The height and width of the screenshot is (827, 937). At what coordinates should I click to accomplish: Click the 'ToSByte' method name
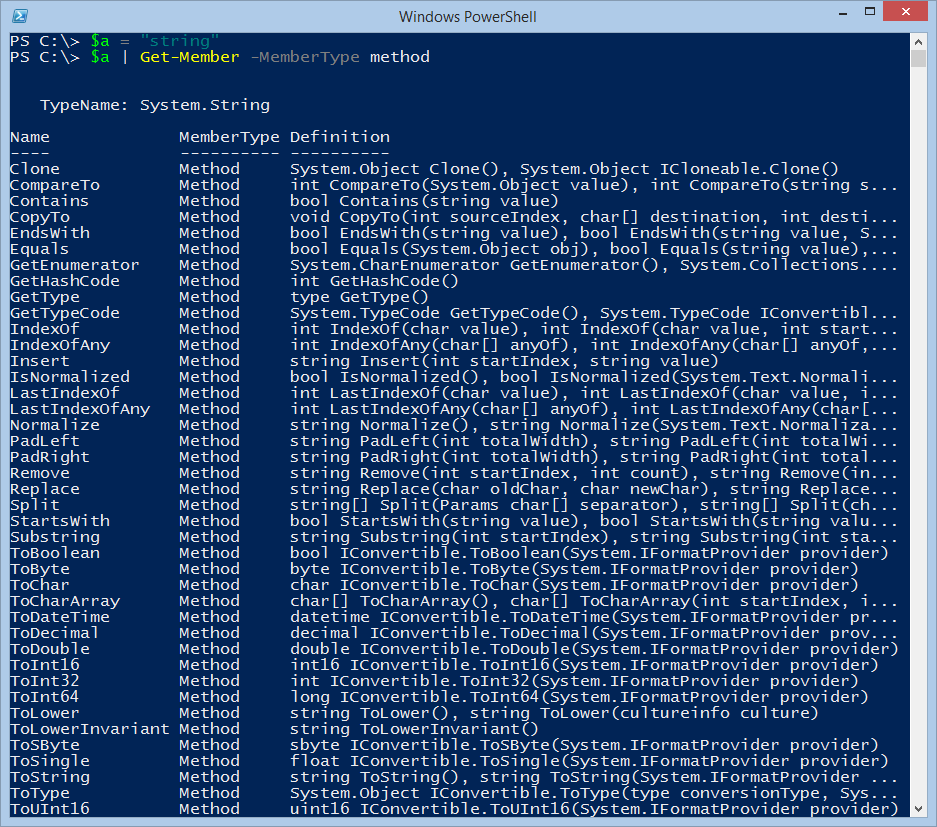45,745
